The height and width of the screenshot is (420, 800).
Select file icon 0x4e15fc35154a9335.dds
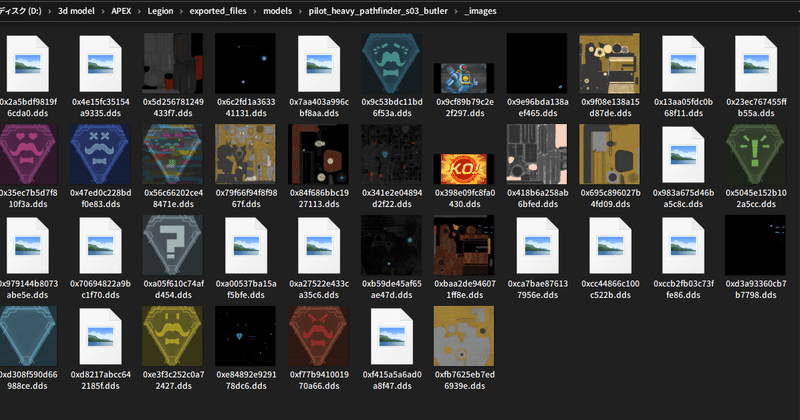coord(101,63)
